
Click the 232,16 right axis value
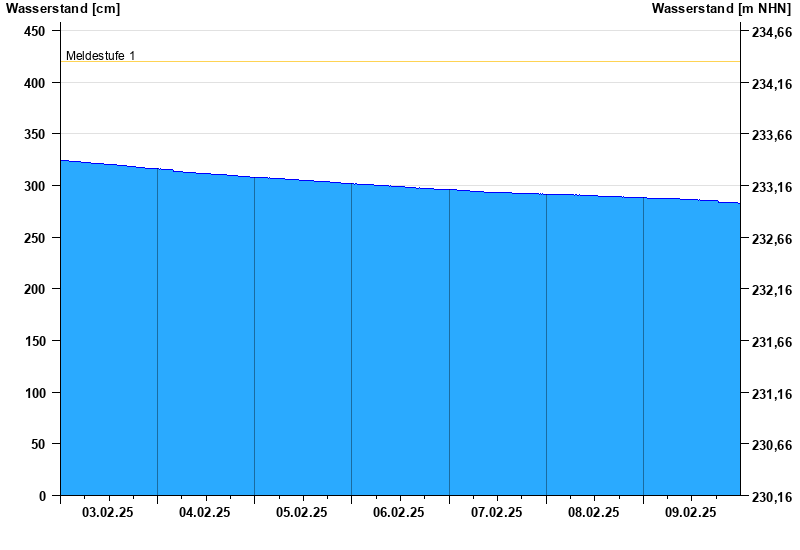click(772, 290)
